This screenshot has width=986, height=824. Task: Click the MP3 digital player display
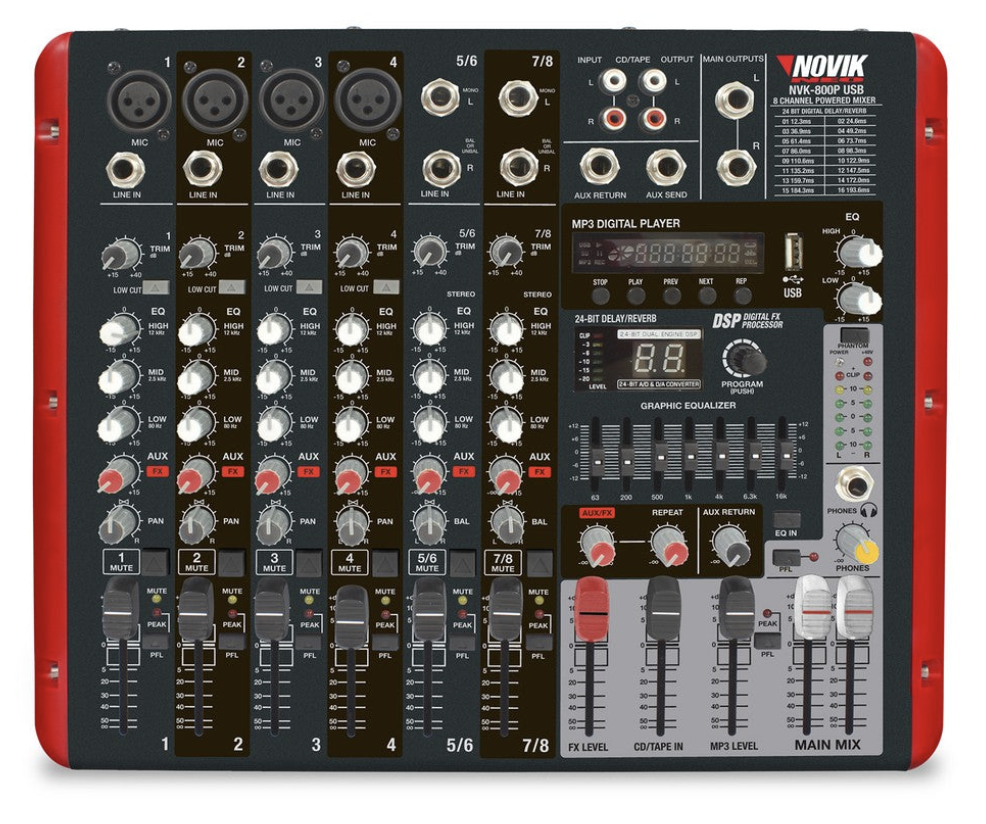667,253
